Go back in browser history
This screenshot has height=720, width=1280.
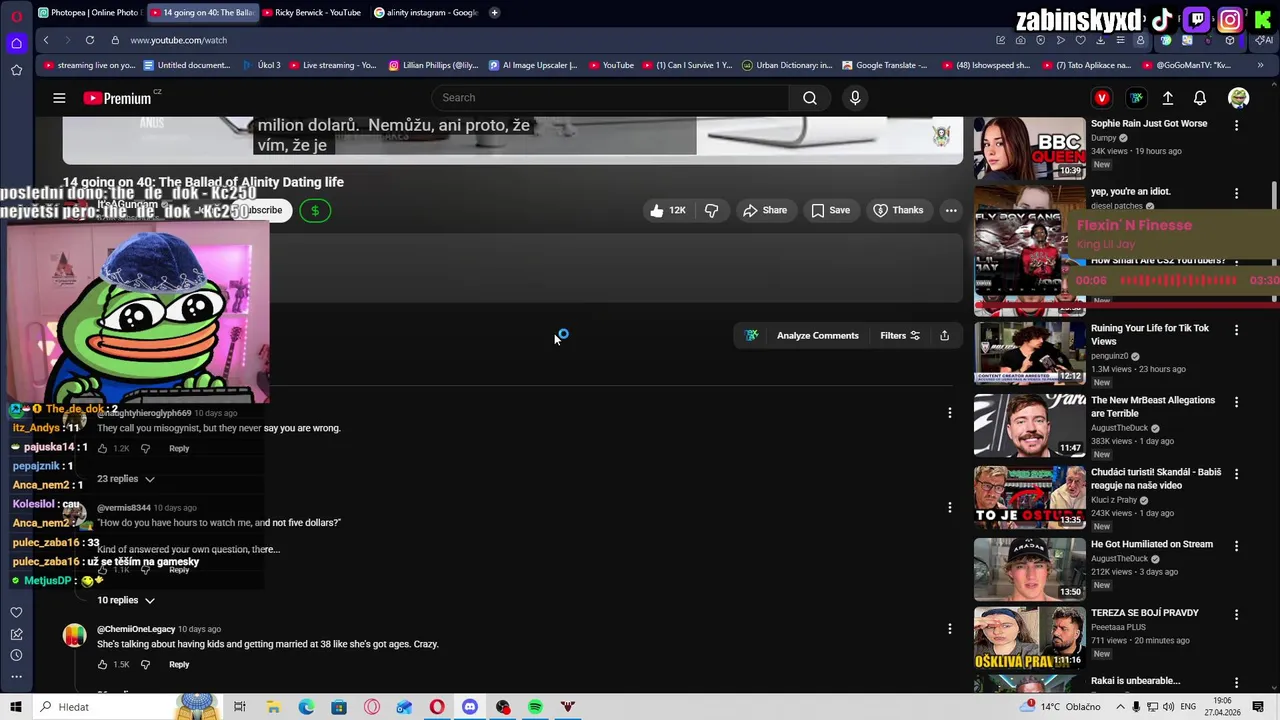(46, 40)
